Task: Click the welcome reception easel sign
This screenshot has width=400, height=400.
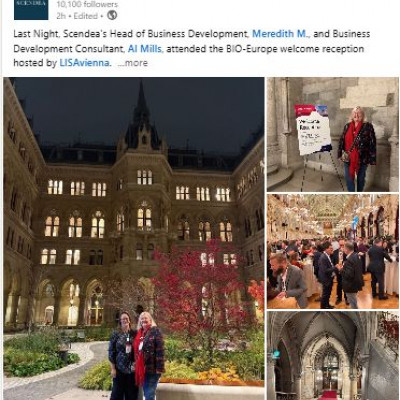Action: click(313, 130)
